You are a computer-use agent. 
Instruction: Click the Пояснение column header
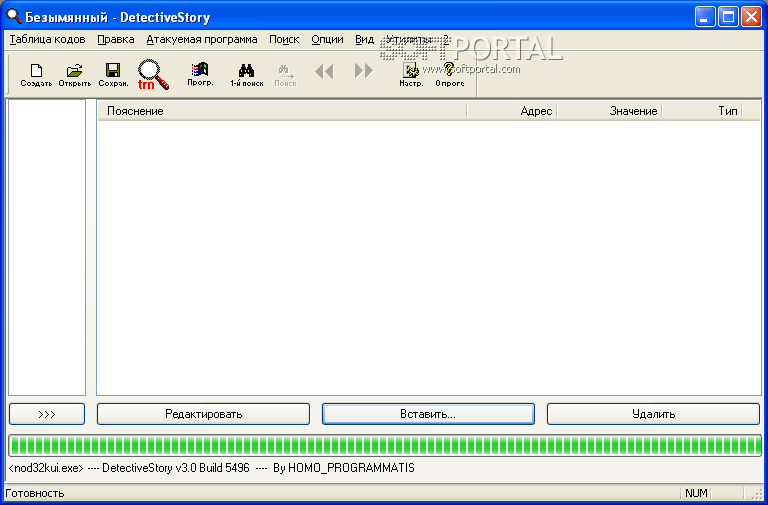(x=282, y=111)
